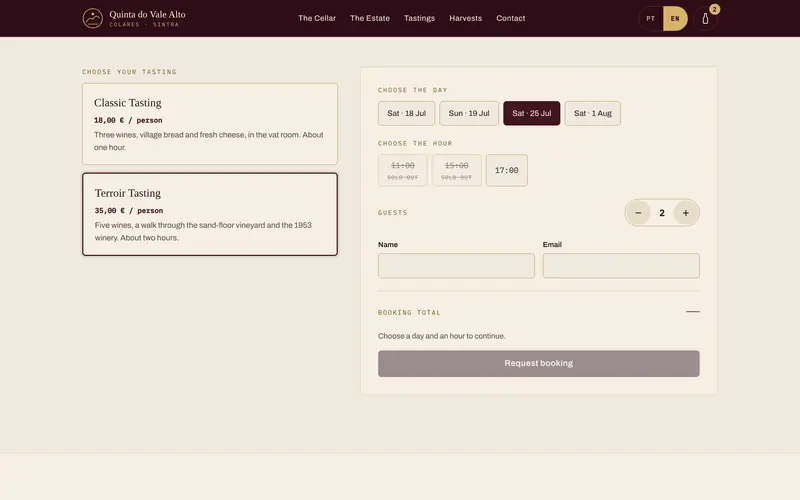Click the cart count badge showing 2
This screenshot has width=800, height=500.
pyautogui.click(x=714, y=9)
